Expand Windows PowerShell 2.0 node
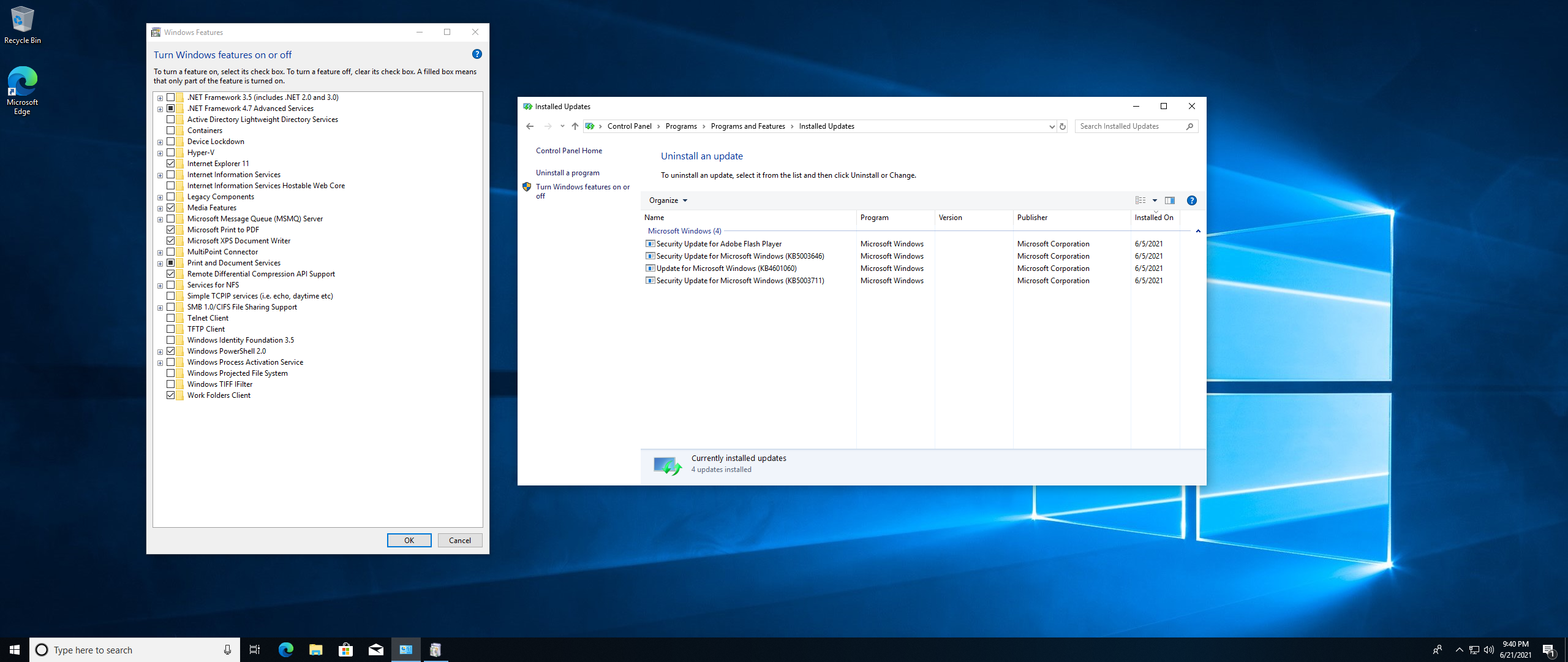Viewport: 1568px width, 662px height. pyautogui.click(x=160, y=352)
